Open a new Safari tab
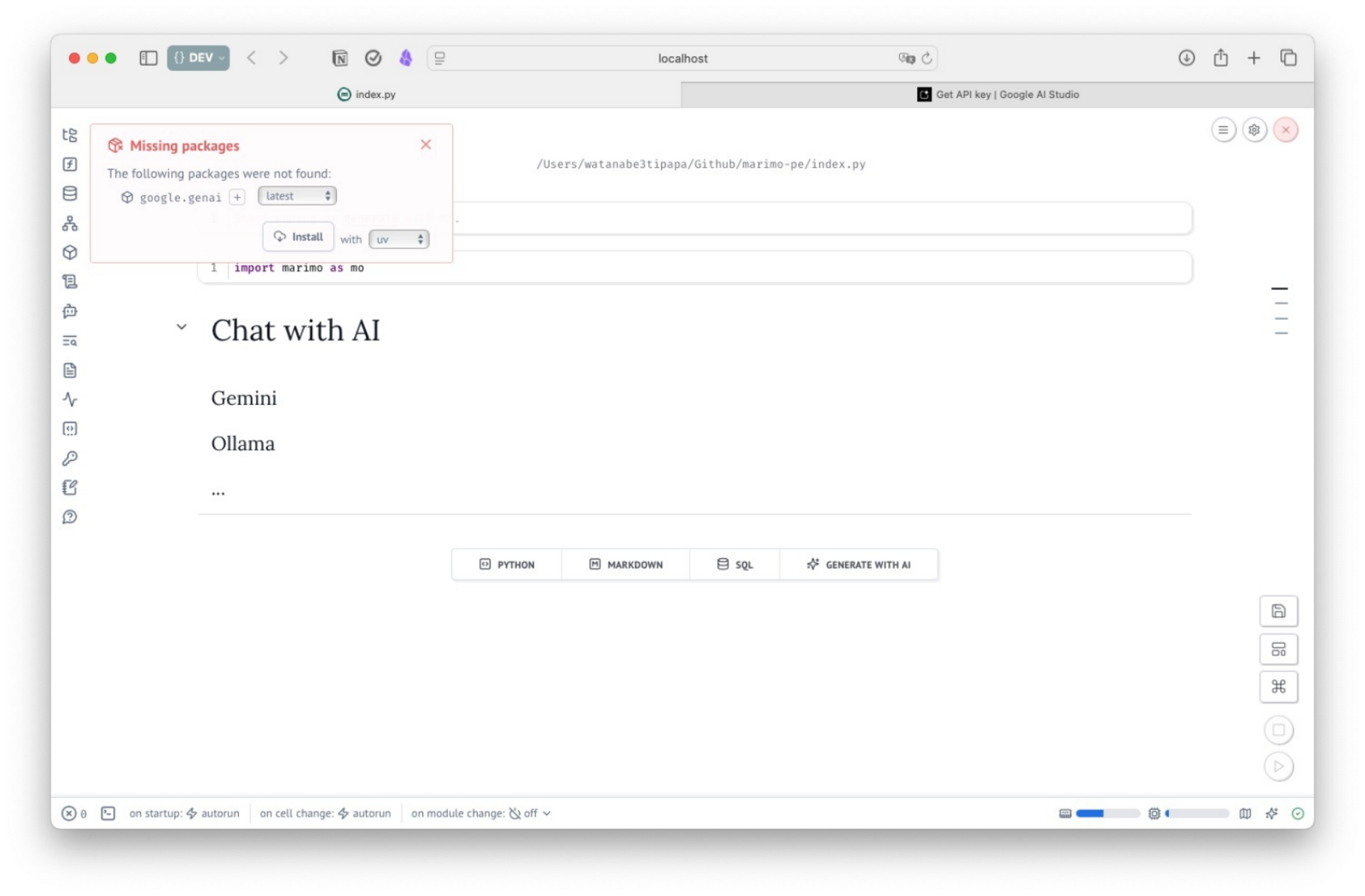The height and width of the screenshot is (896, 1365). (1254, 58)
